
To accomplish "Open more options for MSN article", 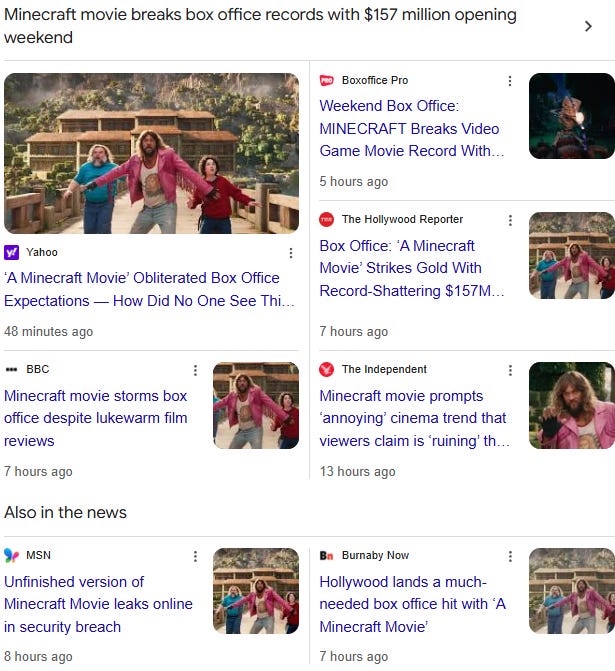I will [195, 556].
